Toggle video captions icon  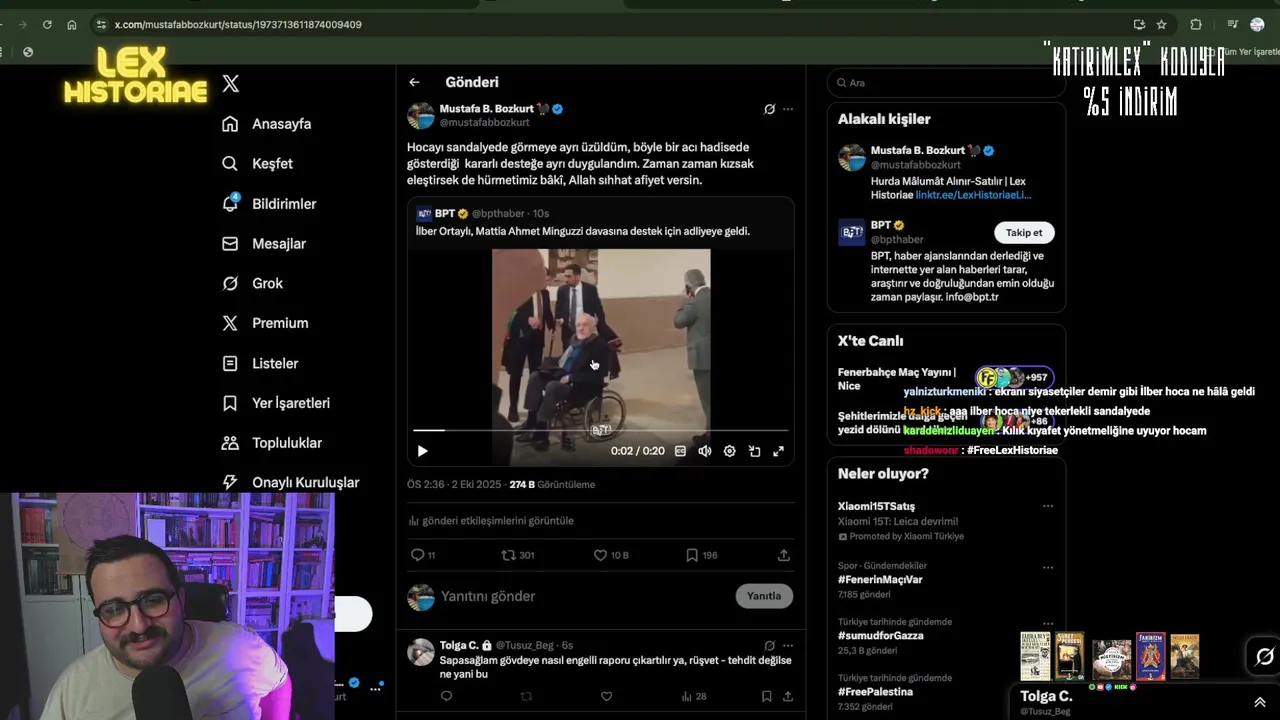tap(680, 451)
